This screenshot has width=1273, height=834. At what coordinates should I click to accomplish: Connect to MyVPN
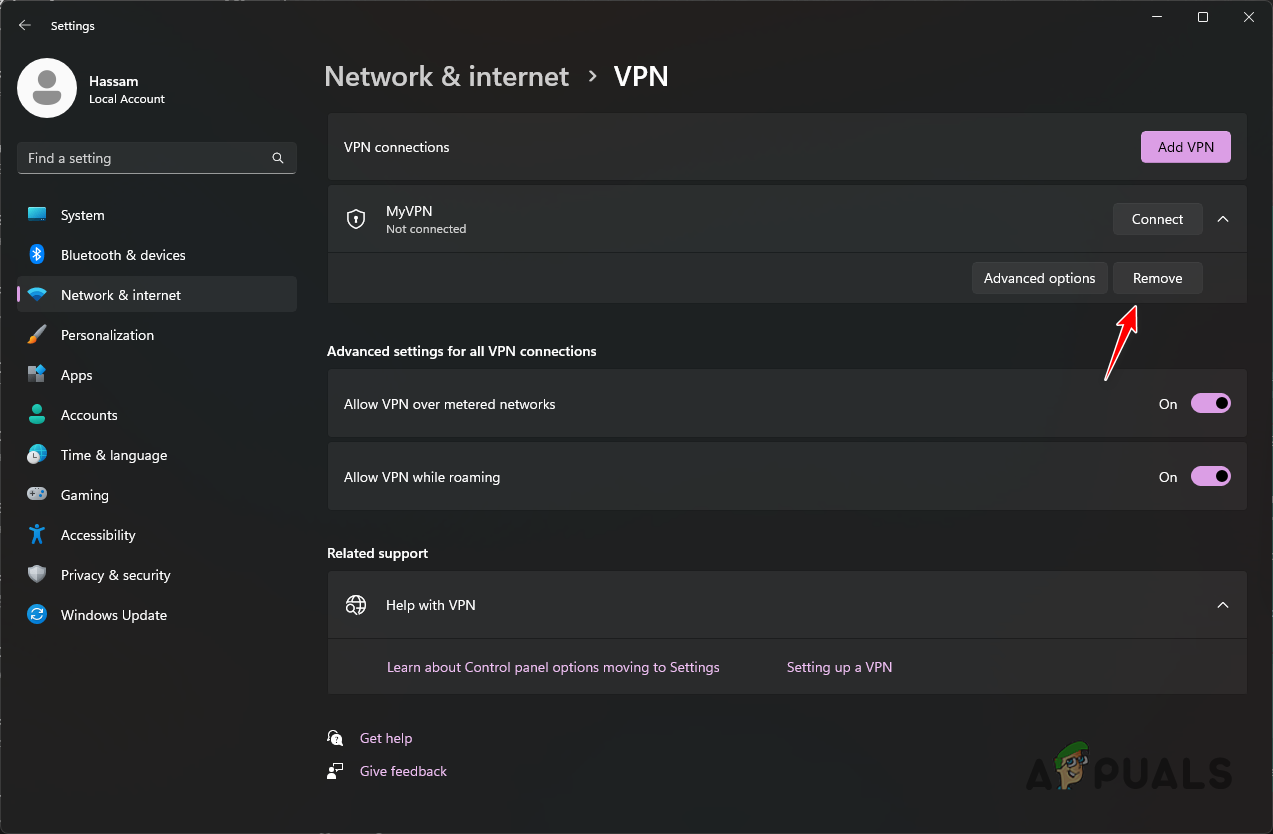(x=1157, y=218)
